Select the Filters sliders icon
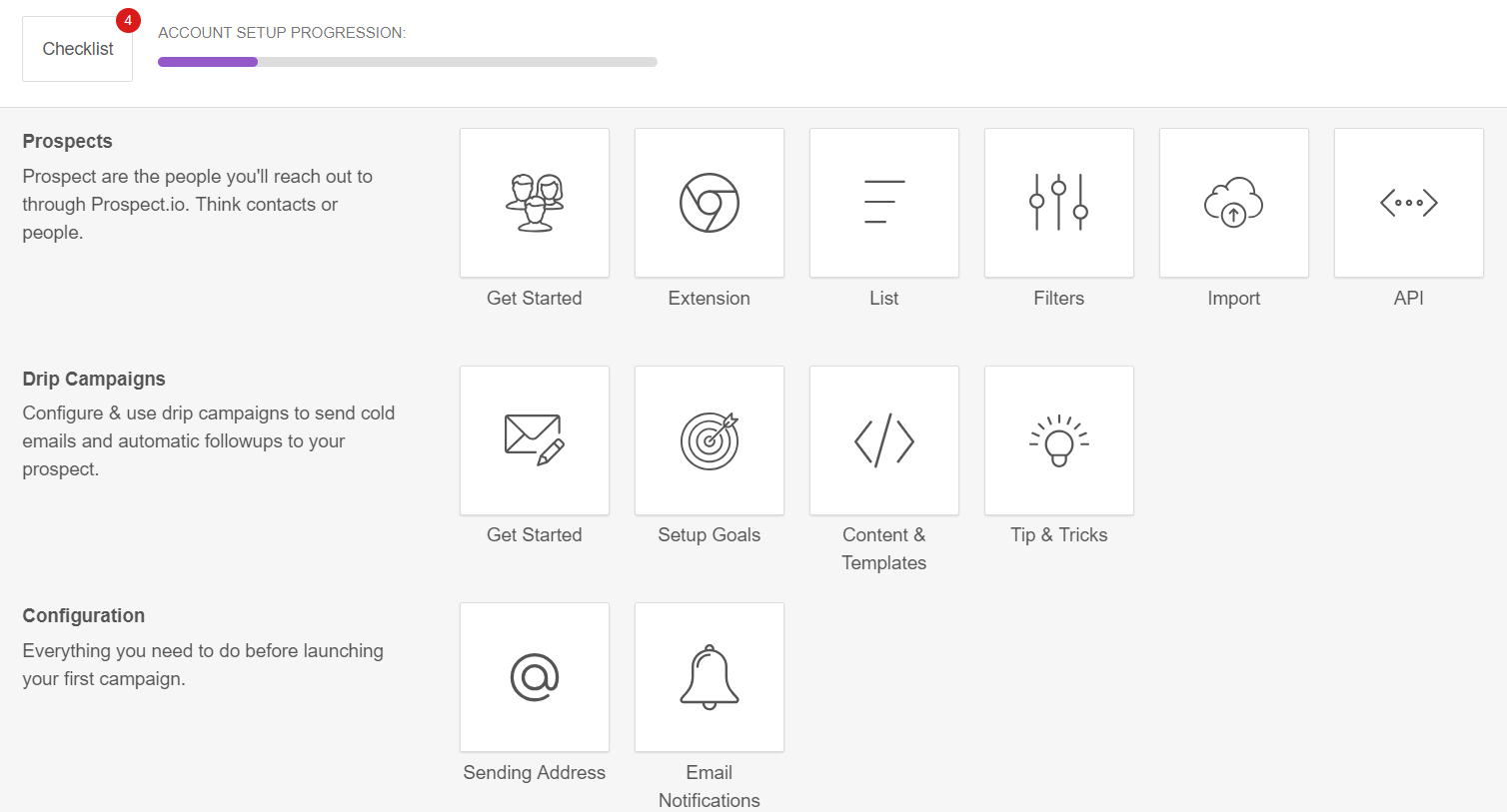This screenshot has width=1507, height=812. 1059,203
